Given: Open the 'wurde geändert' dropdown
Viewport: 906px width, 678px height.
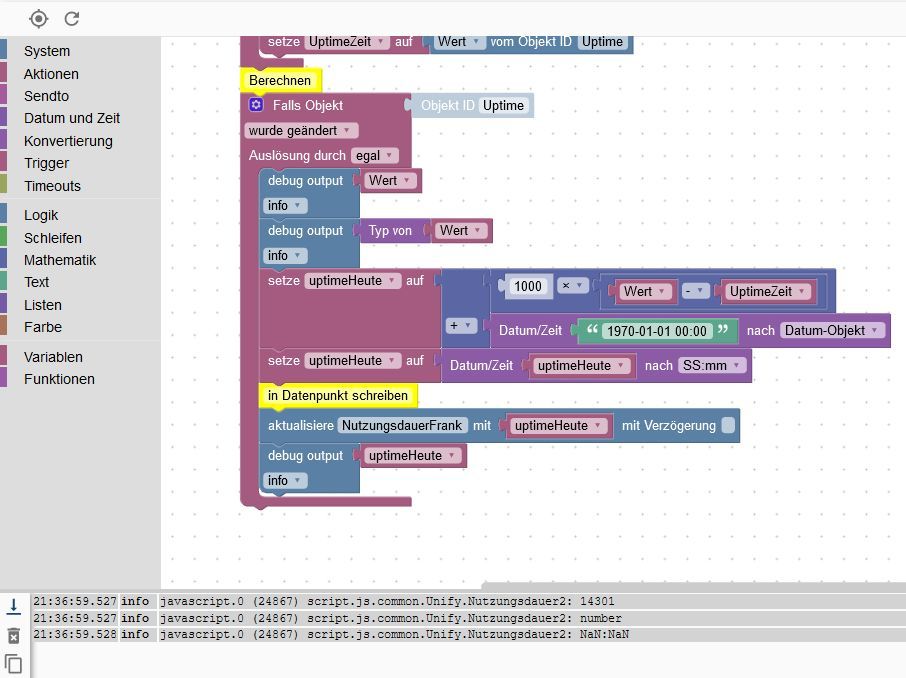Looking at the screenshot, I should pyautogui.click(x=301, y=131).
